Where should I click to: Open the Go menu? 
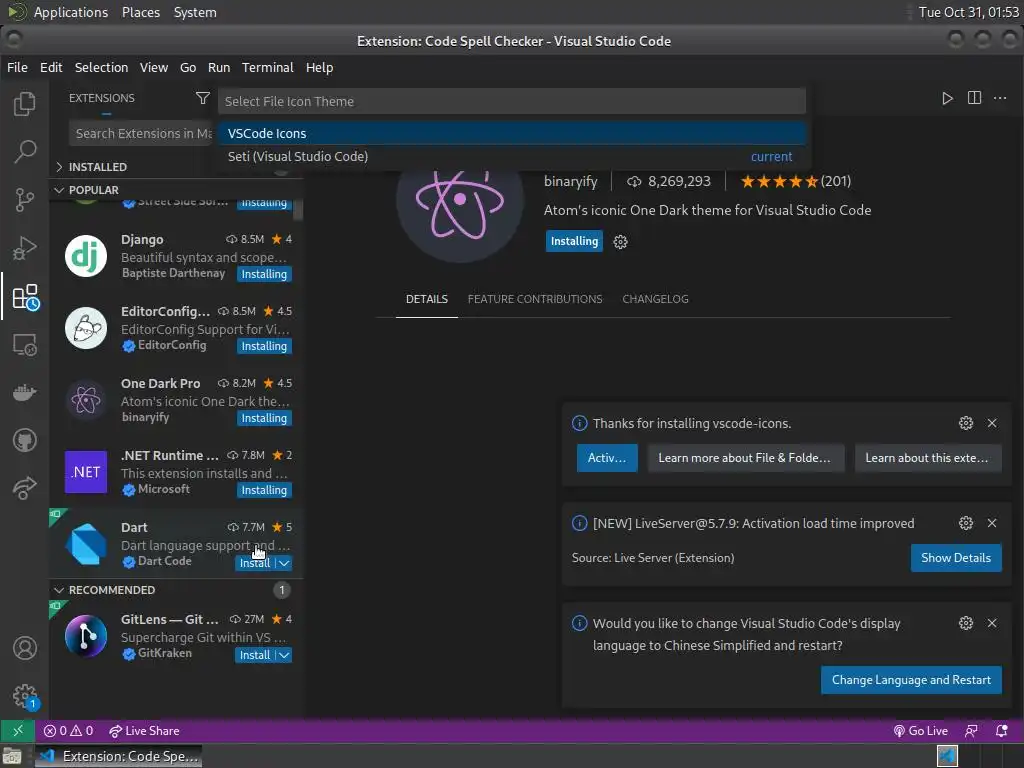188,67
